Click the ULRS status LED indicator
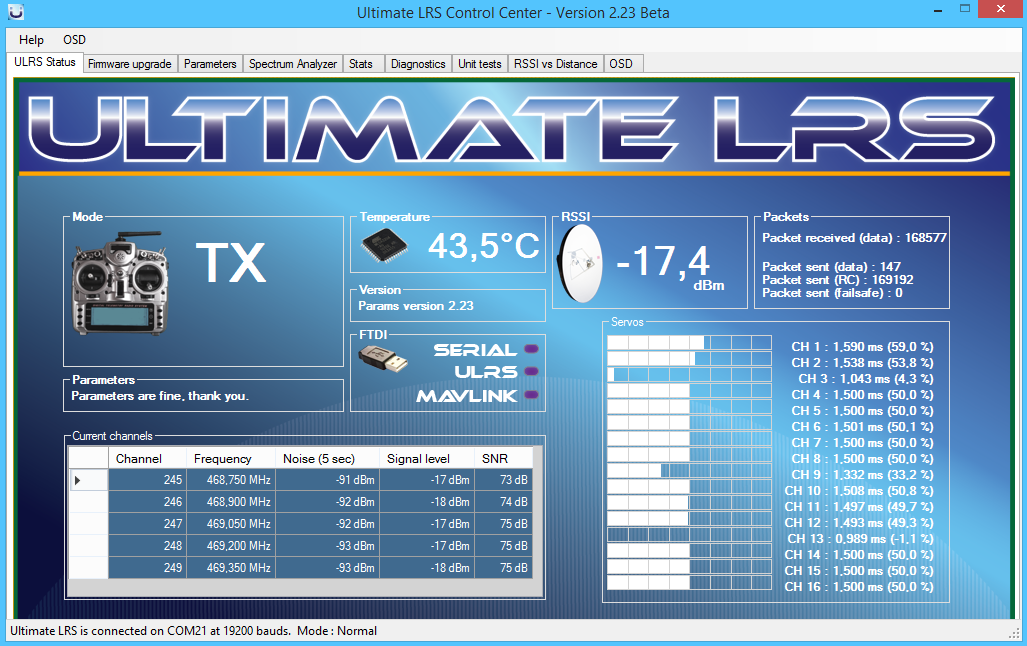The height and width of the screenshot is (646, 1027). click(x=531, y=371)
